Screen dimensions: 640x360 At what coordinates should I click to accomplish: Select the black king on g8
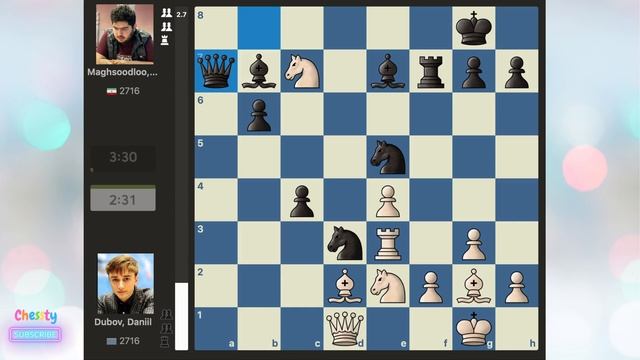(x=473, y=28)
